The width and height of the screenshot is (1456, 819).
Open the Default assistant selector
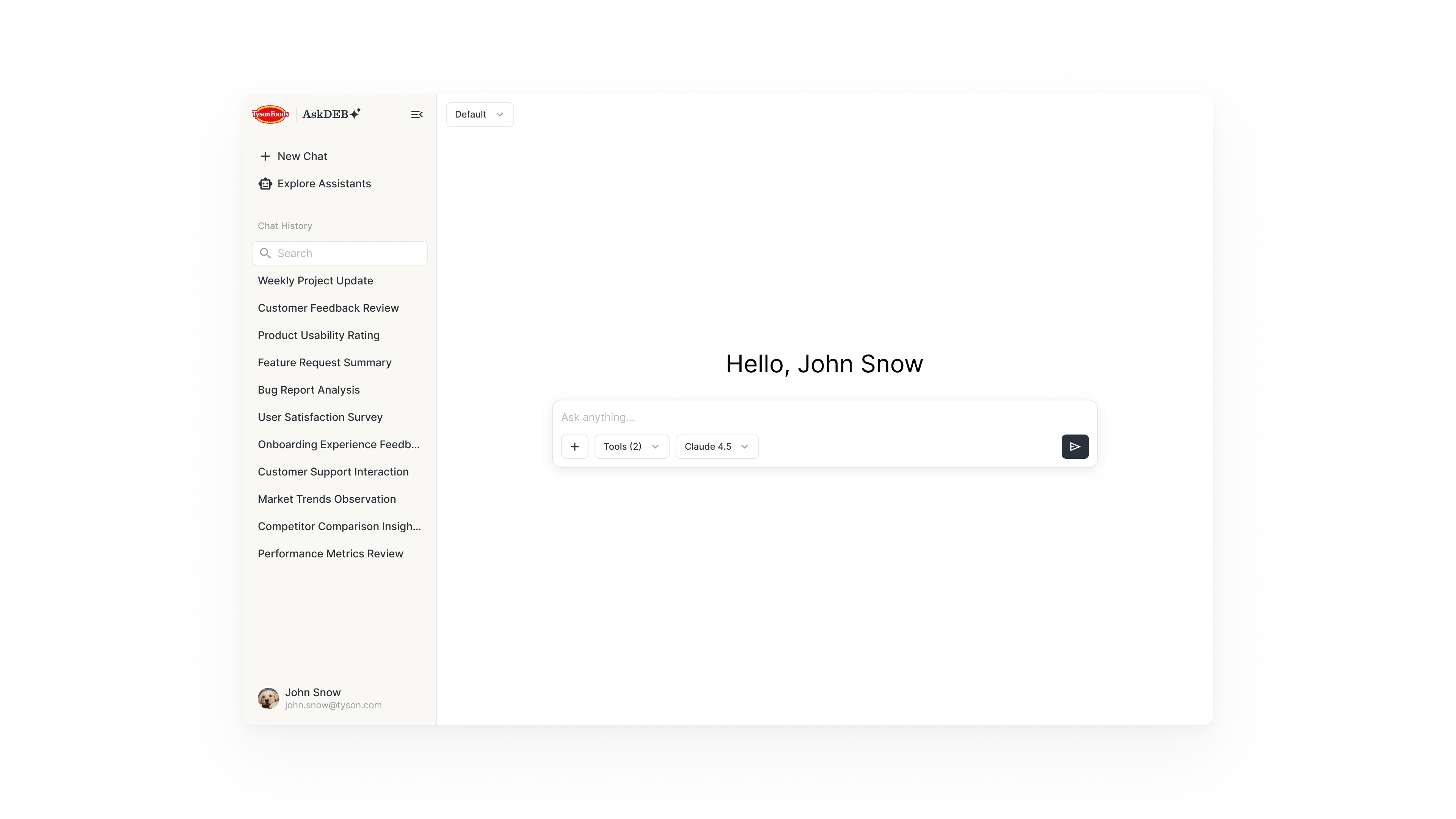point(479,114)
